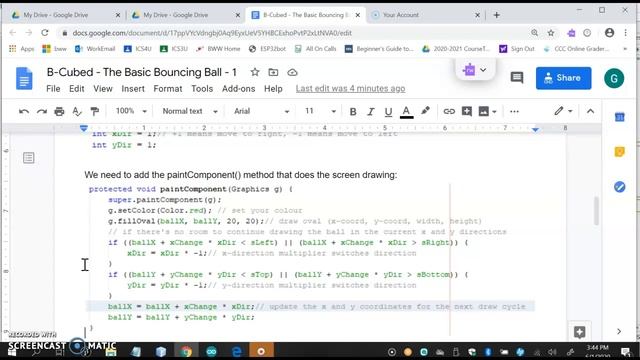Open Google Tasks side panel
This screenshot has height=360, width=640.
tap(620, 187)
